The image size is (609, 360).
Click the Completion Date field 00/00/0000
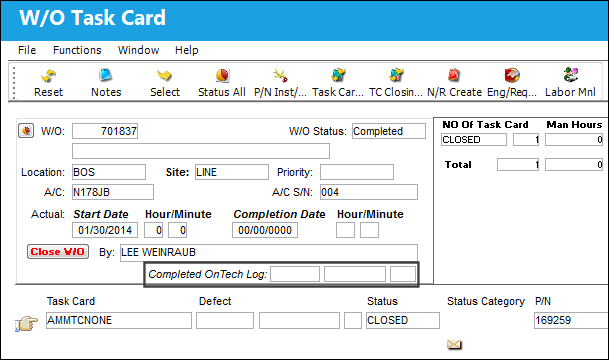265,230
